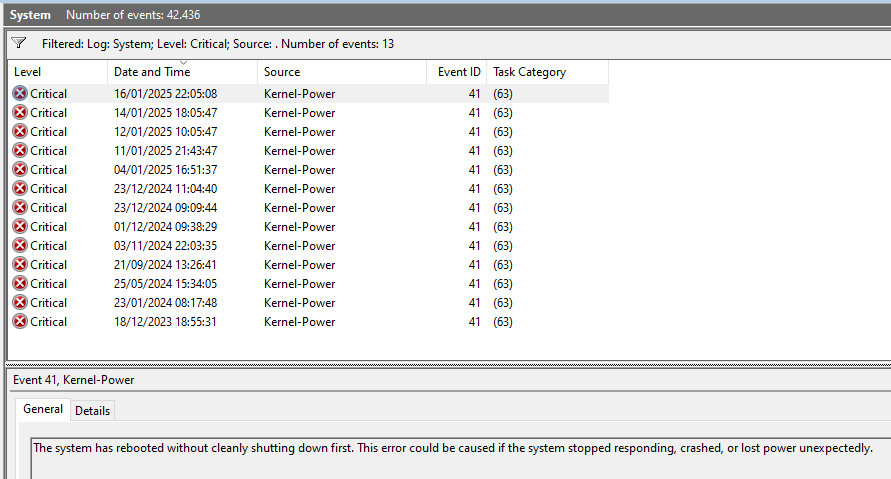The width and height of the screenshot is (891, 479).
Task: Select the date 21/09/2024 13:26:41
Action: pyautogui.click(x=165, y=264)
